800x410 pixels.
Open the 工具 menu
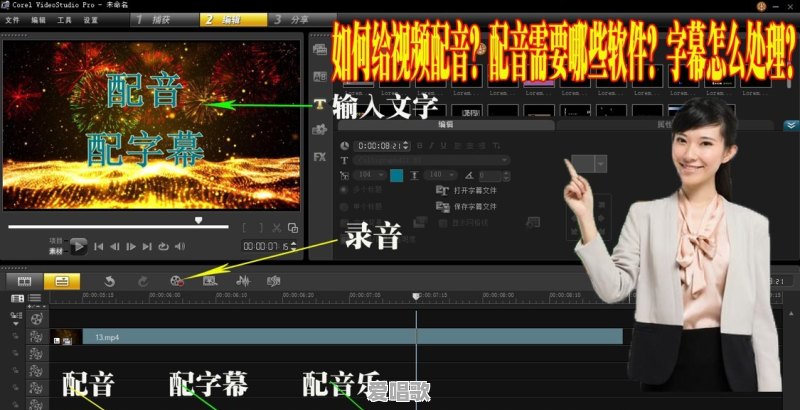click(x=64, y=20)
